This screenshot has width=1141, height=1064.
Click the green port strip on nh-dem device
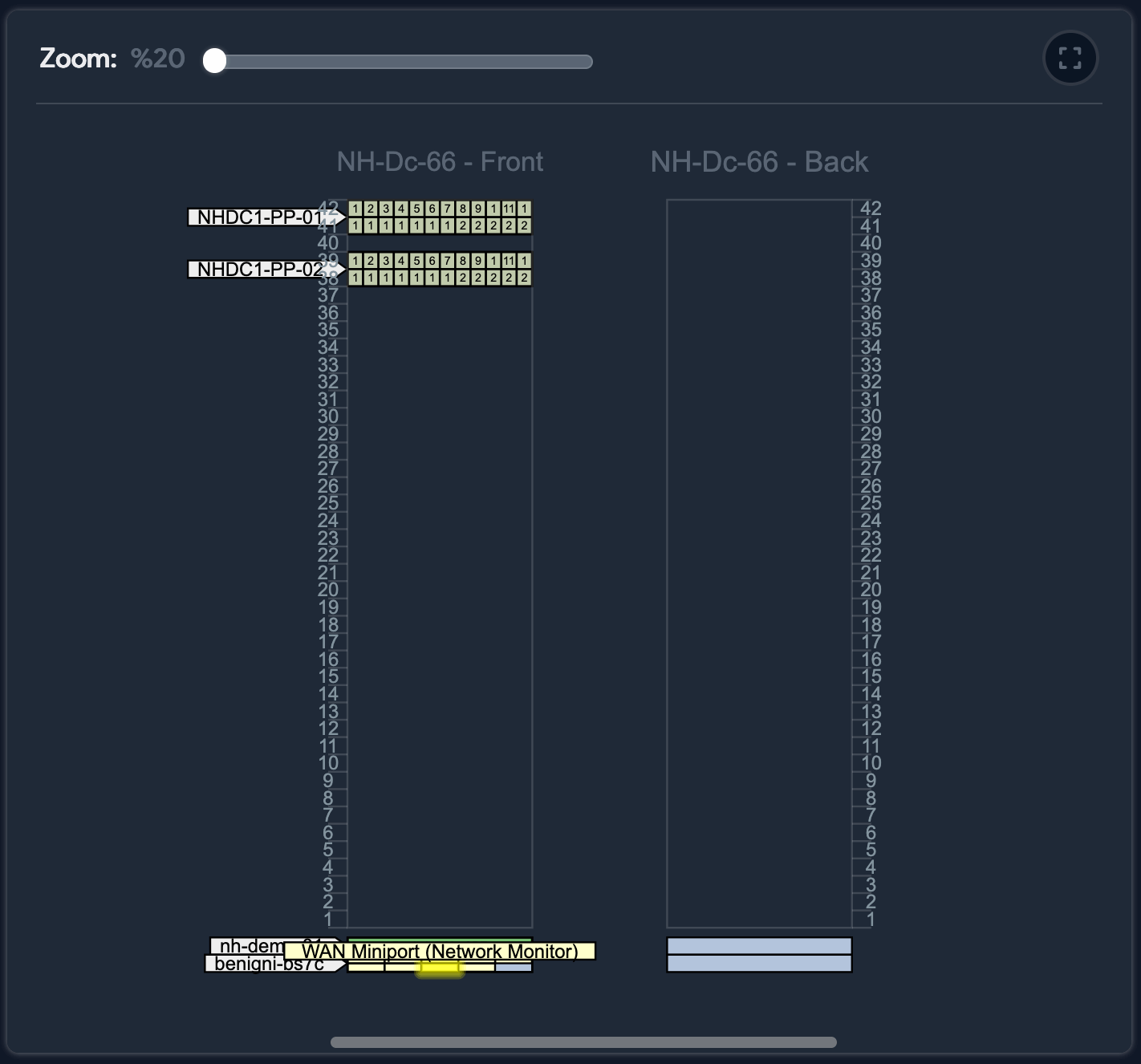click(x=440, y=940)
